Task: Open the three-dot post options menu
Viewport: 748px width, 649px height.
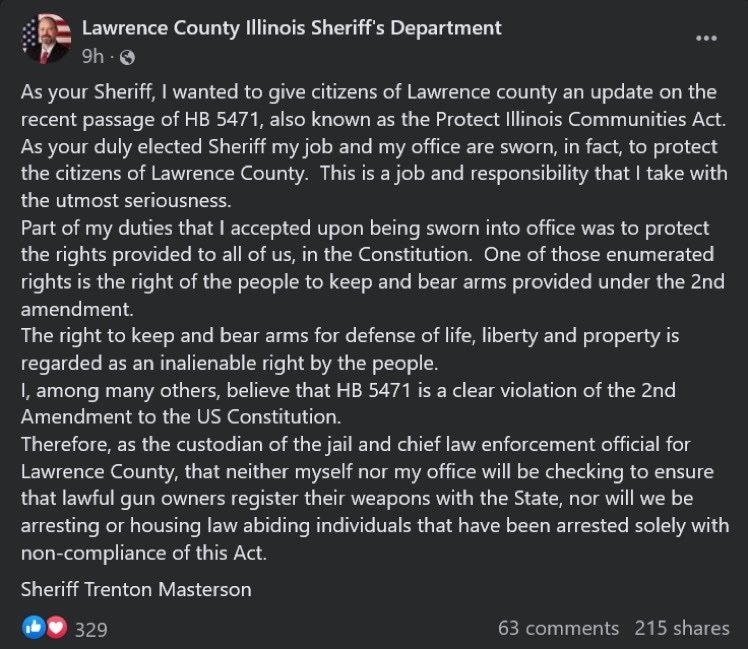Action: (706, 38)
